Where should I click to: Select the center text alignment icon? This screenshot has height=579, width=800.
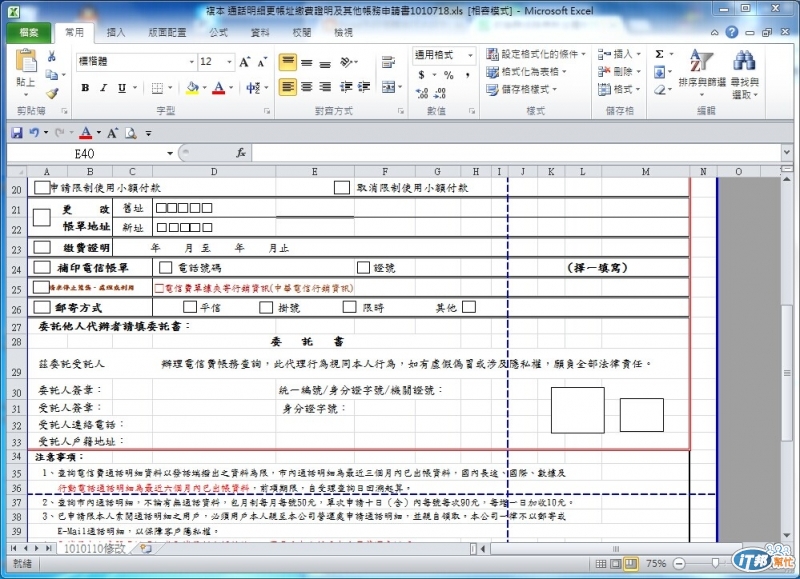coord(307,87)
